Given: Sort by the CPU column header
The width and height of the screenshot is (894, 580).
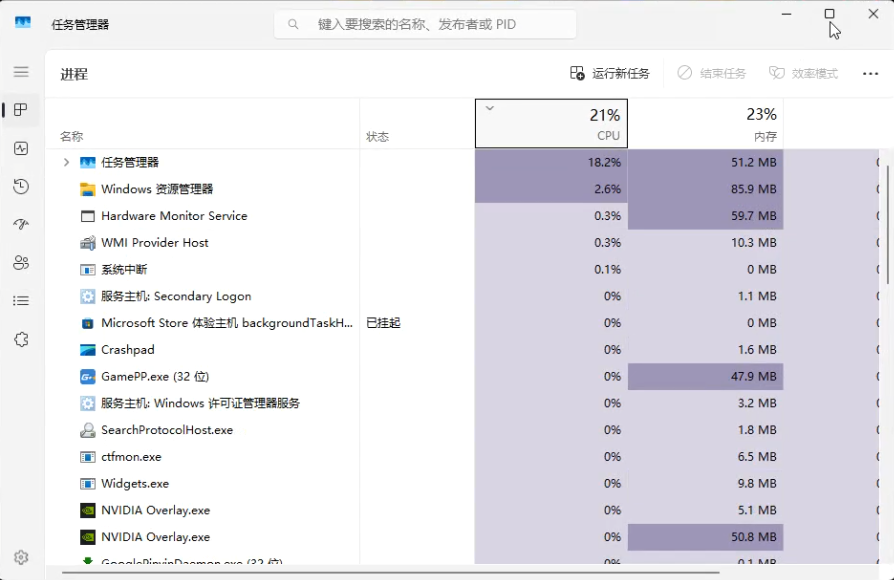Looking at the screenshot, I should pyautogui.click(x=551, y=123).
